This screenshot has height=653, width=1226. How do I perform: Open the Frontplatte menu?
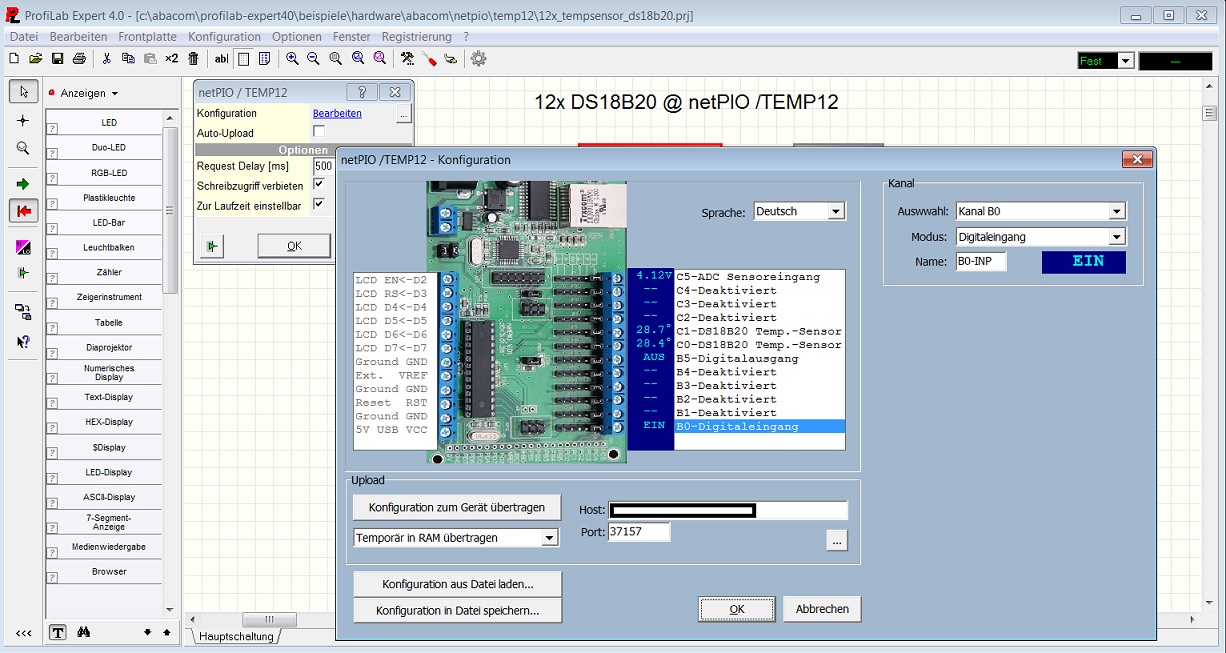click(x=147, y=36)
